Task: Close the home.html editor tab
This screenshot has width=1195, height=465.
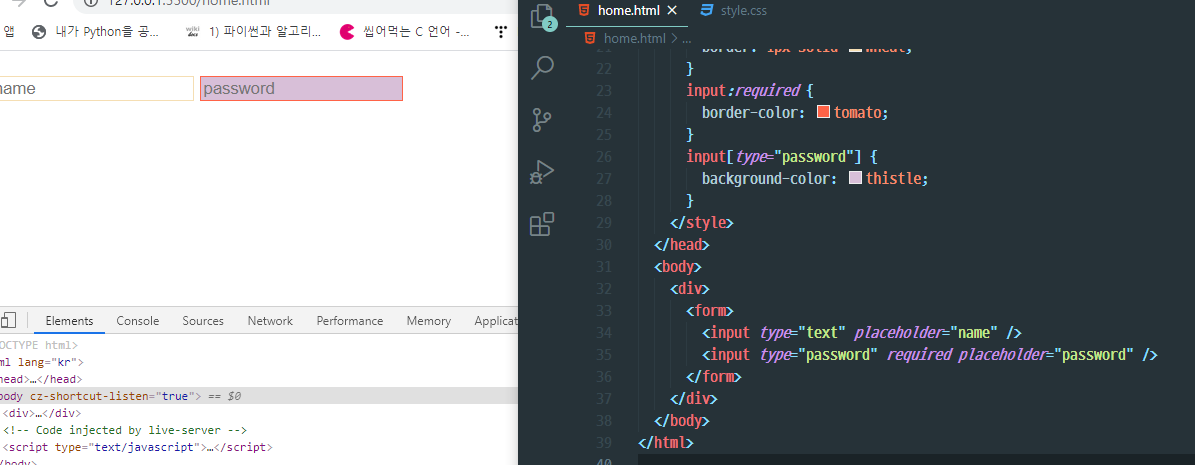Action: click(x=671, y=11)
